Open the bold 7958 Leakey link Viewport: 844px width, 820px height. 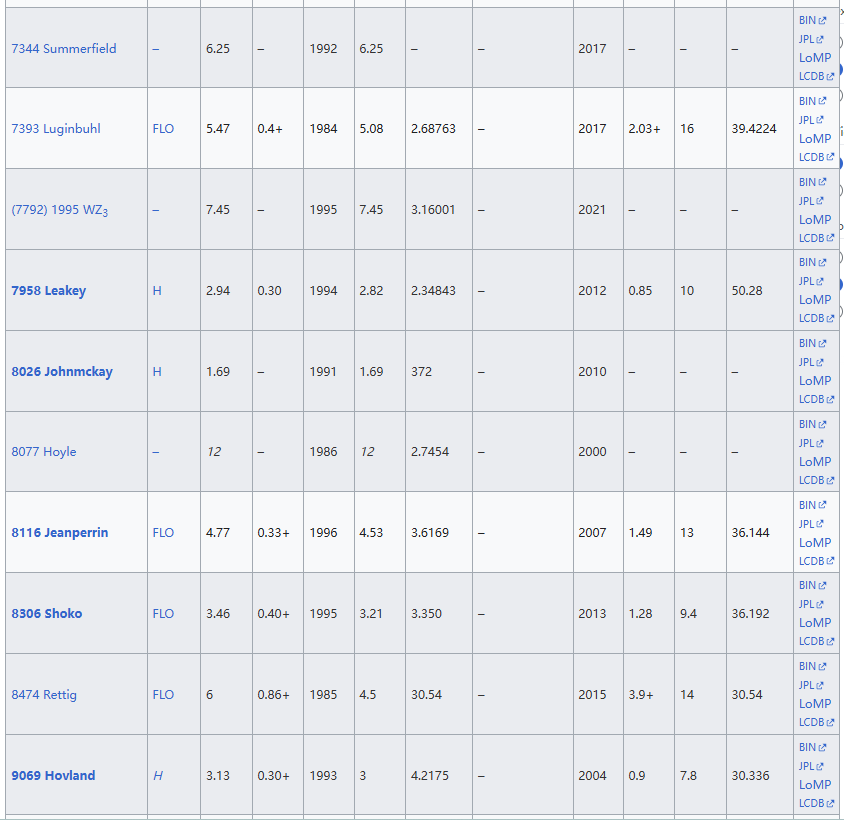49,291
